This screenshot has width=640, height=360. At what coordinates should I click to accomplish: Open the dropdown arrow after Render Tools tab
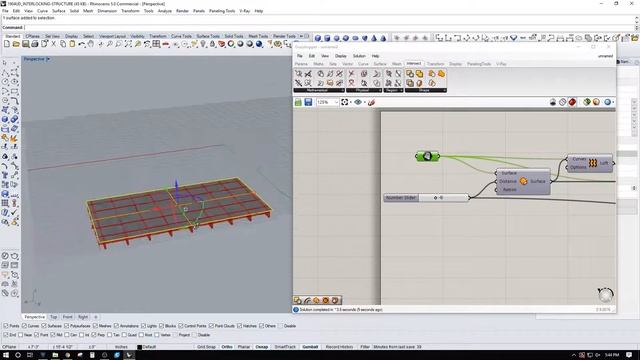[301, 36]
